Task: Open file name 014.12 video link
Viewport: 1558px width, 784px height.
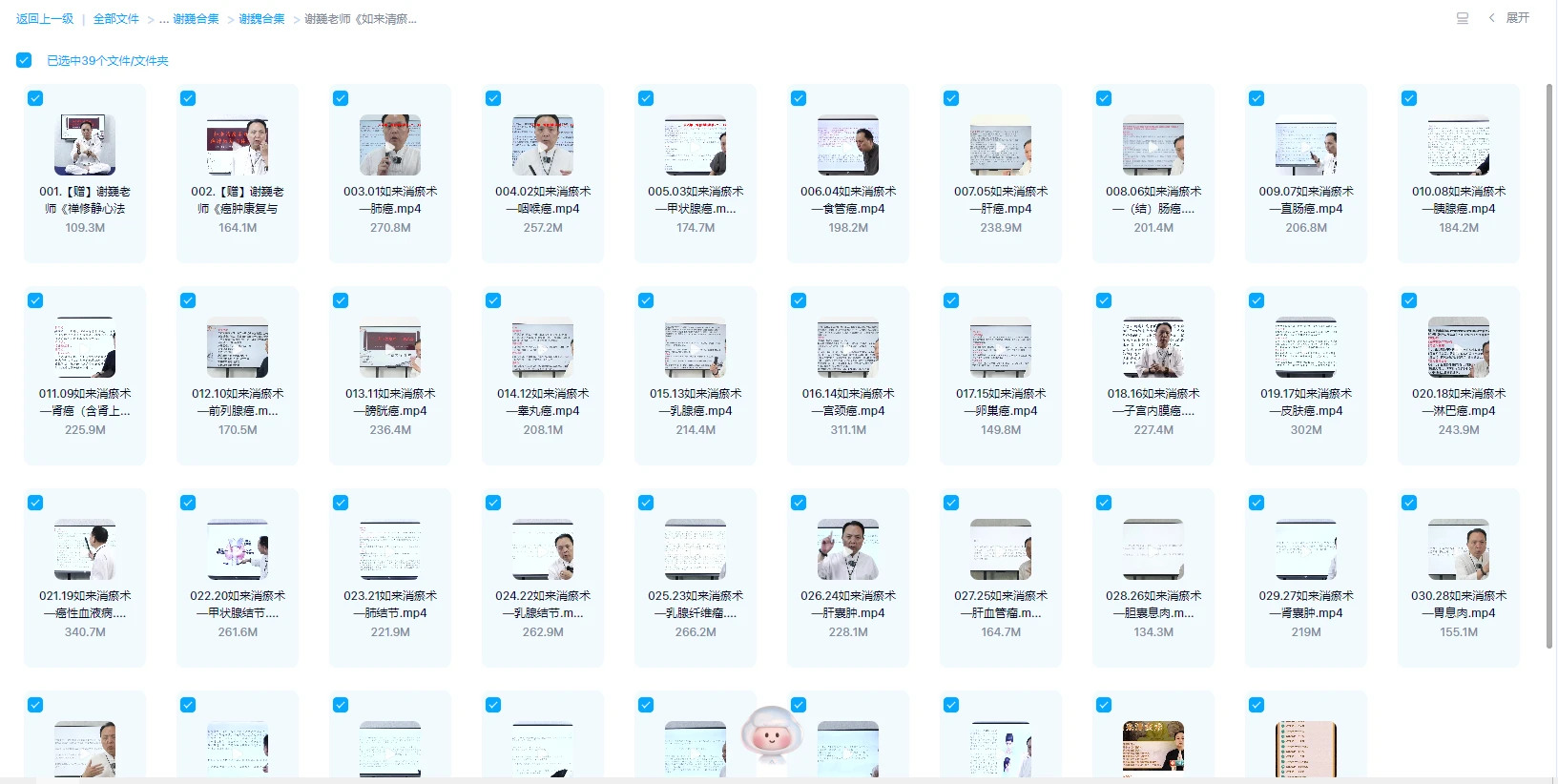Action: pyautogui.click(x=543, y=402)
